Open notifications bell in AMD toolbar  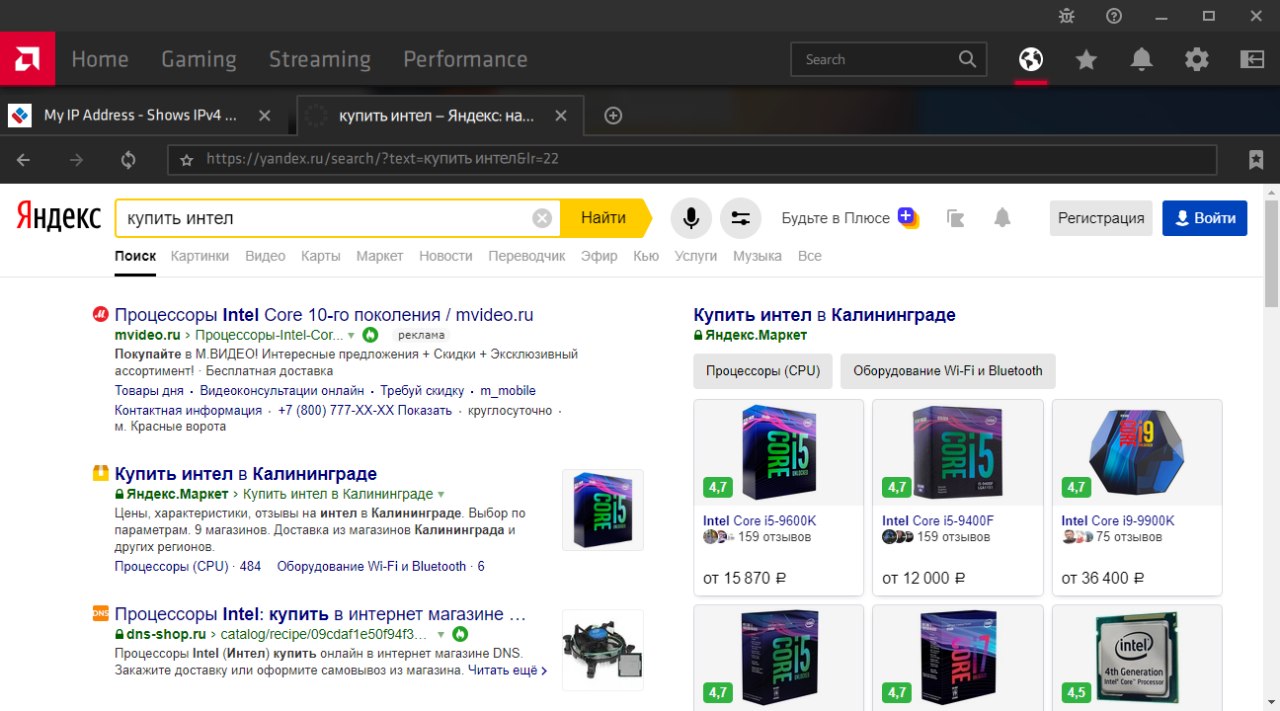[1141, 60]
